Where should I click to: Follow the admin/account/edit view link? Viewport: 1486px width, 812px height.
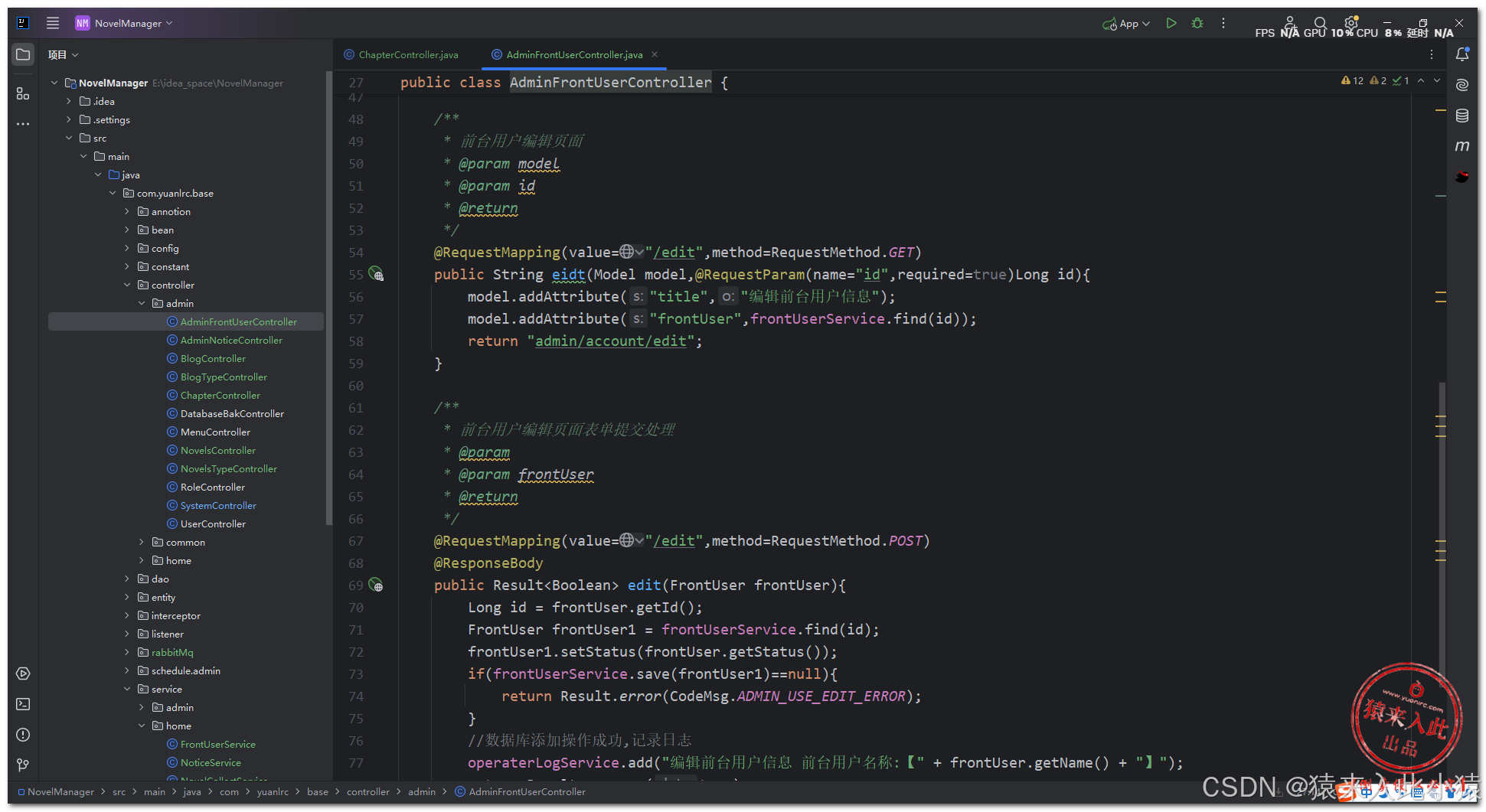point(610,341)
